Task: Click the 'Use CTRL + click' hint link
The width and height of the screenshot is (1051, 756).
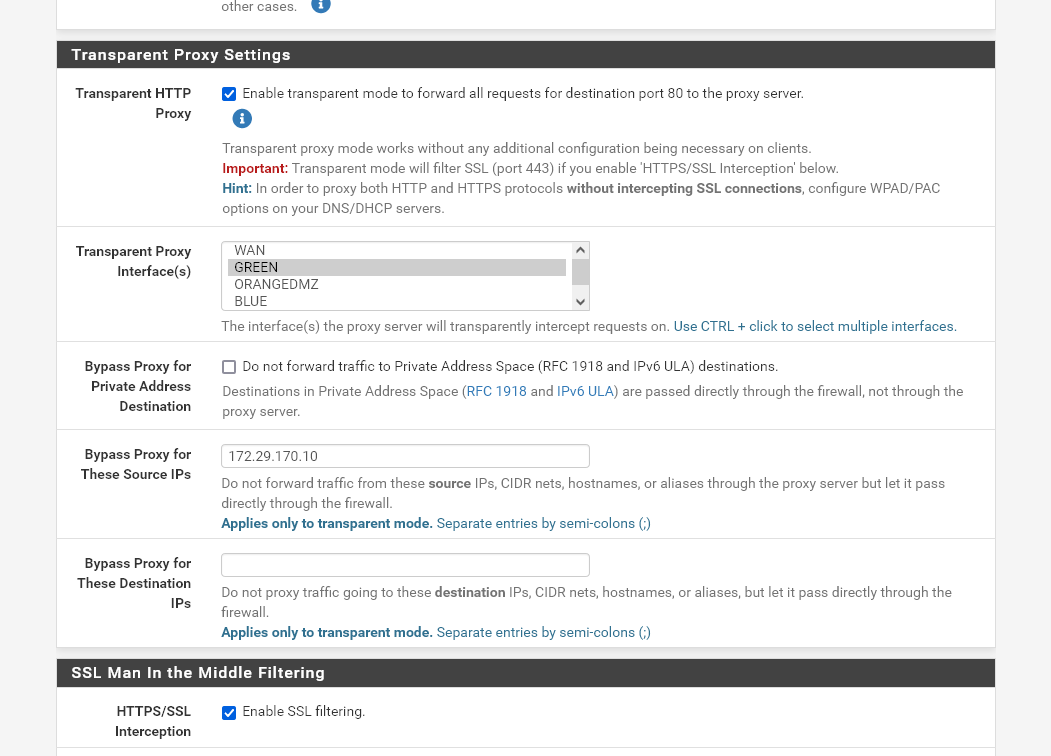Action: click(814, 326)
